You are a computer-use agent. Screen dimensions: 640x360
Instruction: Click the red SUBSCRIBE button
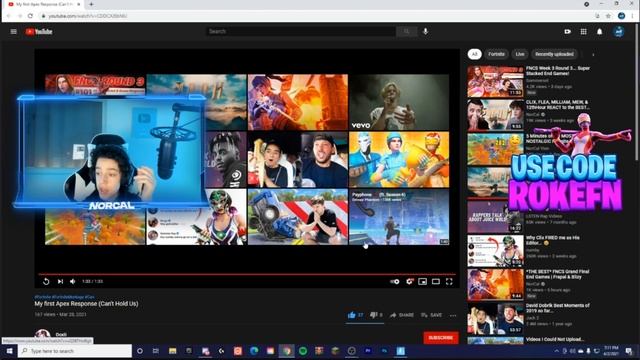point(441,338)
